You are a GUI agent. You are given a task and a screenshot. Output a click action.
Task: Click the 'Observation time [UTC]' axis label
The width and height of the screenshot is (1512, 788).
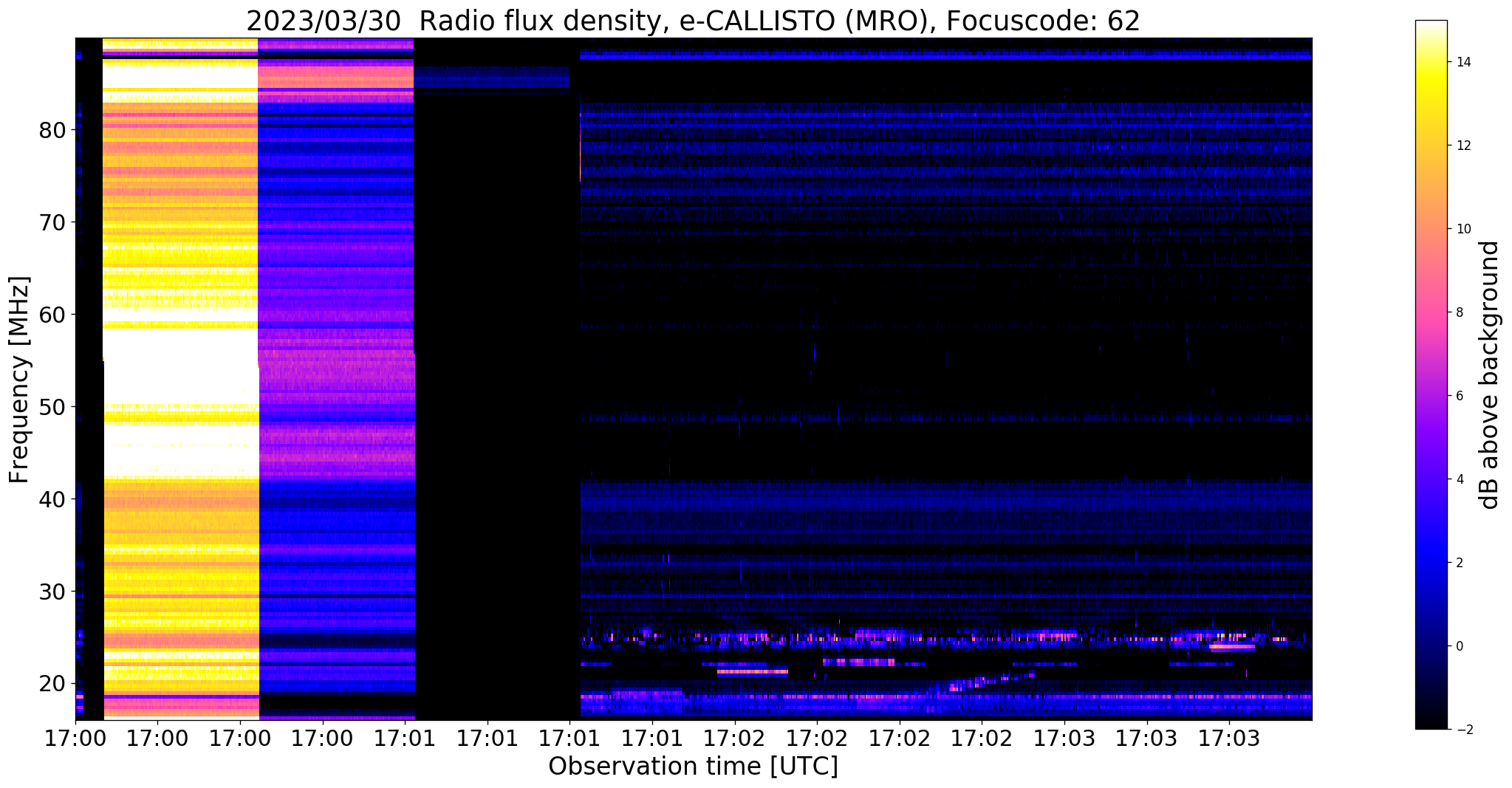[693, 767]
